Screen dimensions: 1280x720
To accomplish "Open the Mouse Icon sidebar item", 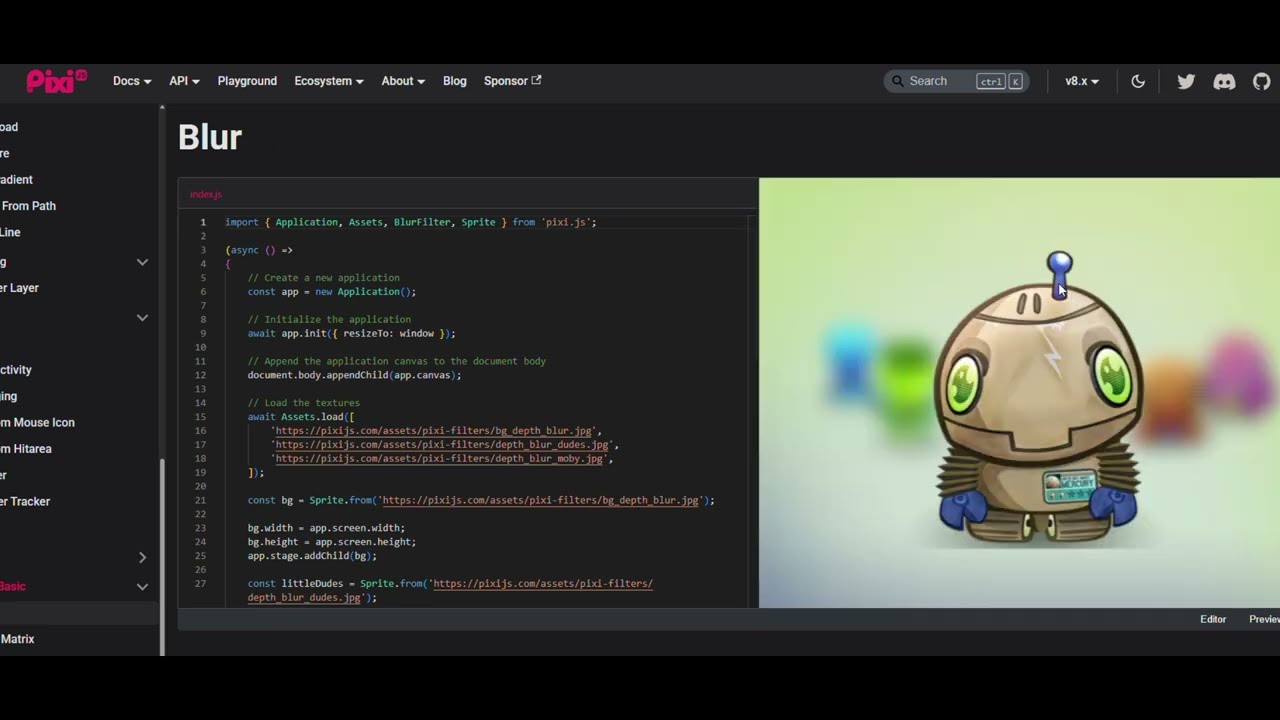I will pos(38,423).
